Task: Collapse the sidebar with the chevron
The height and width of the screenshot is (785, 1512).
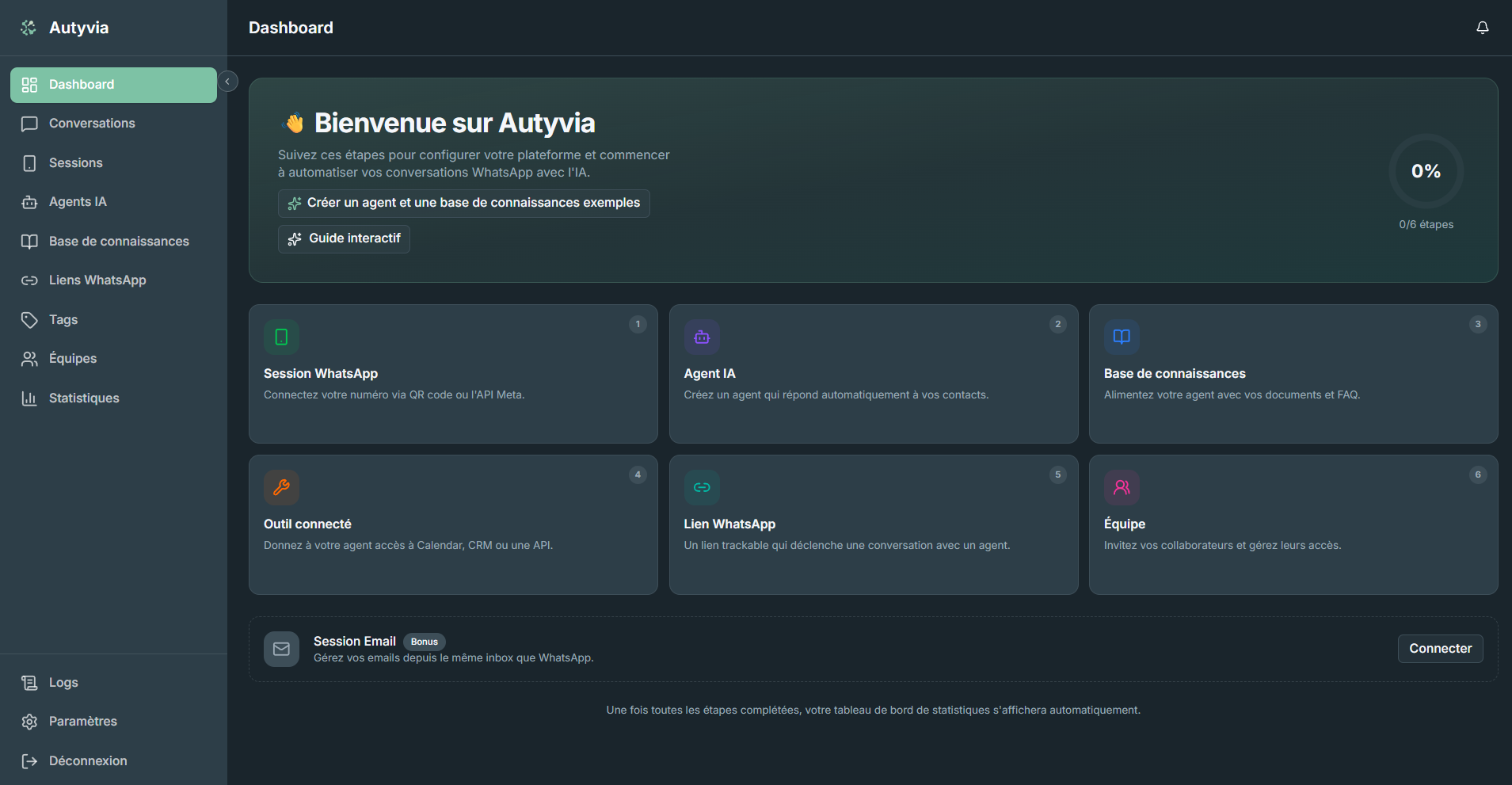Action: (227, 82)
